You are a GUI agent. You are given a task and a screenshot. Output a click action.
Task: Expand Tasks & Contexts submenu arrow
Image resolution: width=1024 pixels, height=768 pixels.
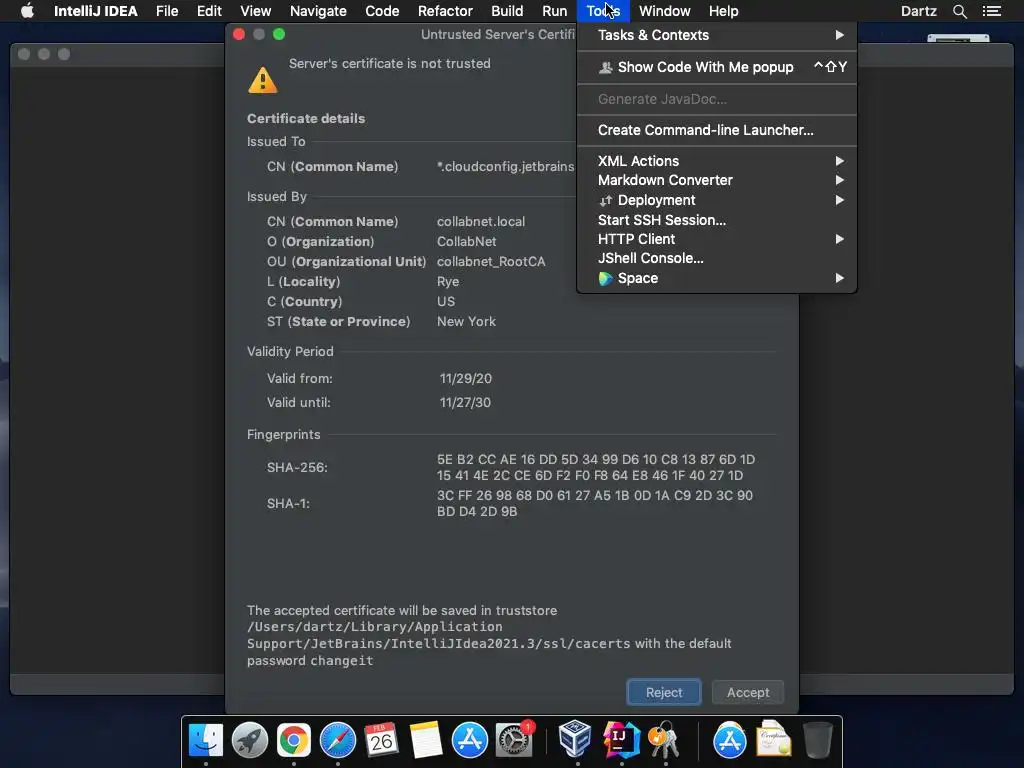(x=839, y=35)
